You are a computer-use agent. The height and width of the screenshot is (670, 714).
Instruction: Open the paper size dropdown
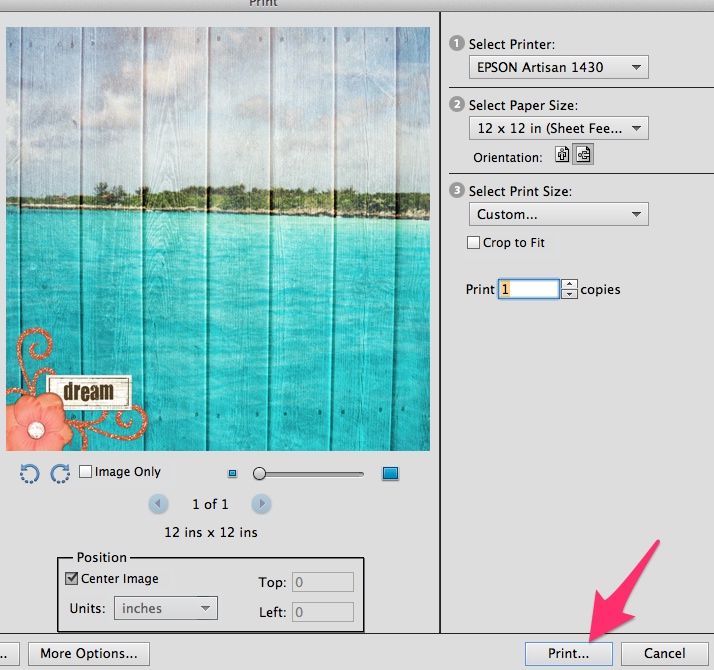pyautogui.click(x=558, y=128)
